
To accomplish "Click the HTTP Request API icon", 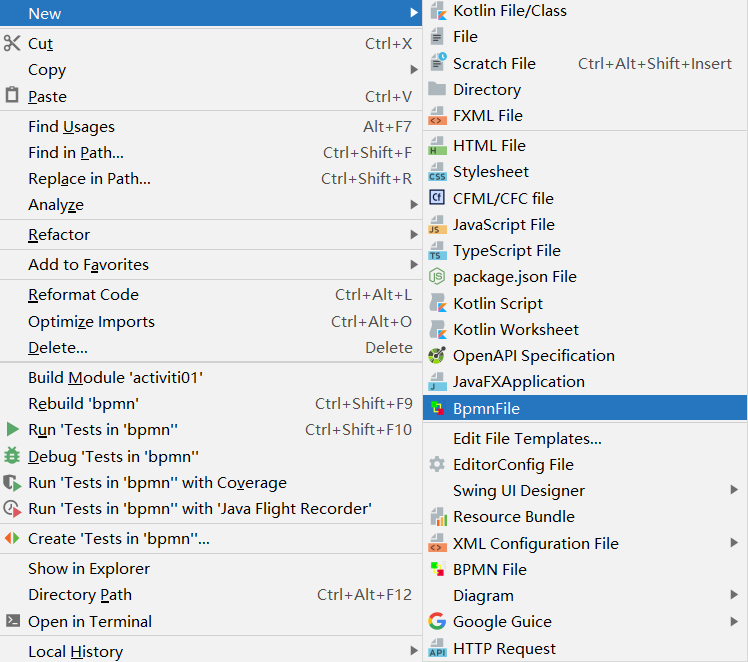I will tap(437, 648).
